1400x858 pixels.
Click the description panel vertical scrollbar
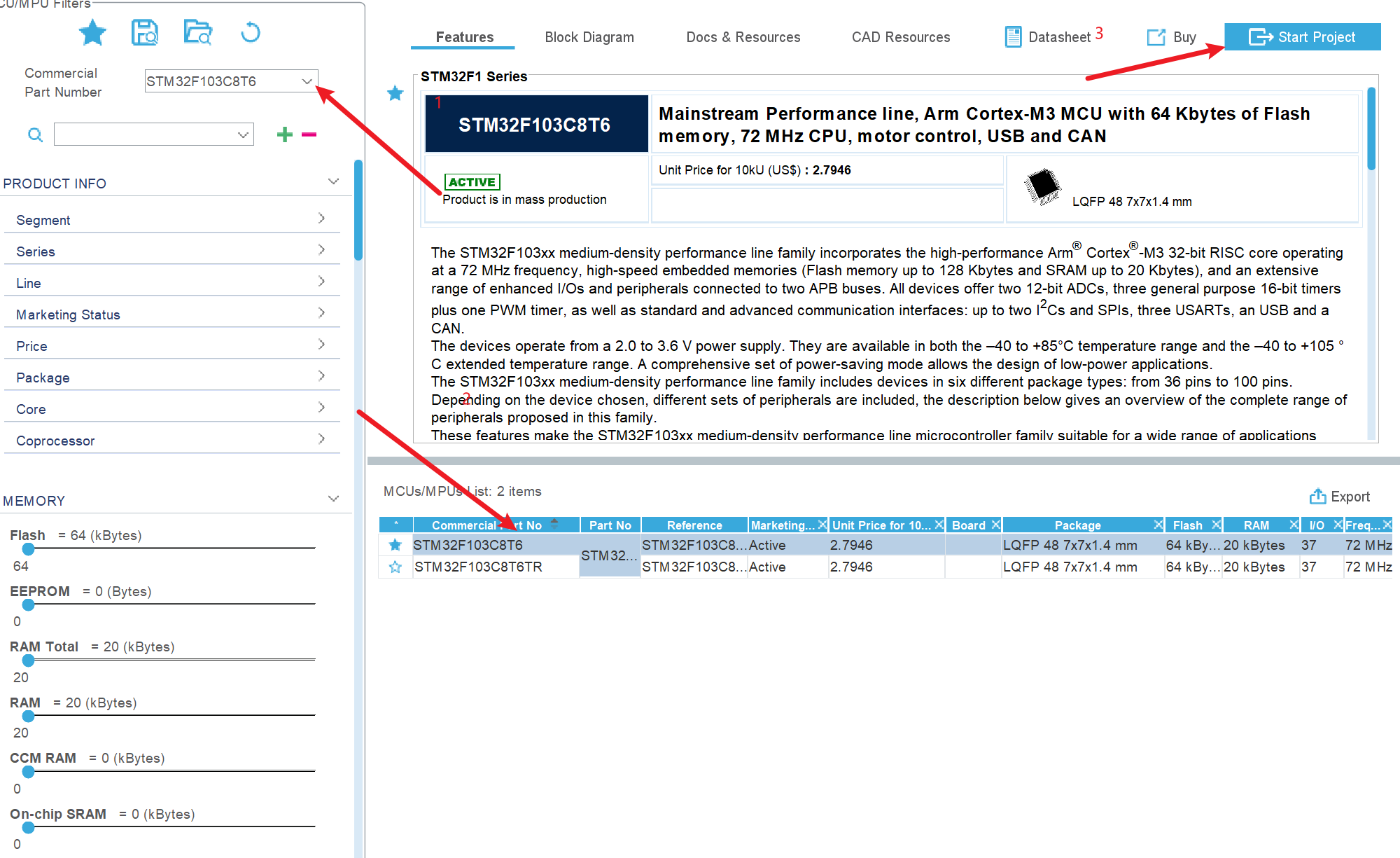pyautogui.click(x=1371, y=128)
